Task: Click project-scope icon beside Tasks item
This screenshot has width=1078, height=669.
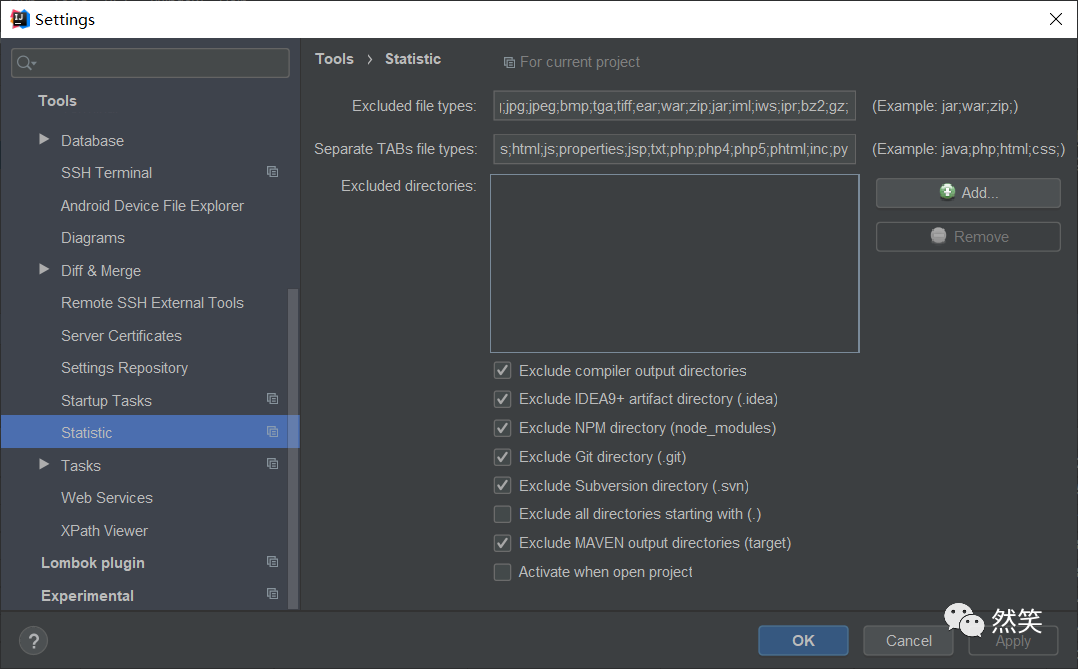Action: click(272, 465)
